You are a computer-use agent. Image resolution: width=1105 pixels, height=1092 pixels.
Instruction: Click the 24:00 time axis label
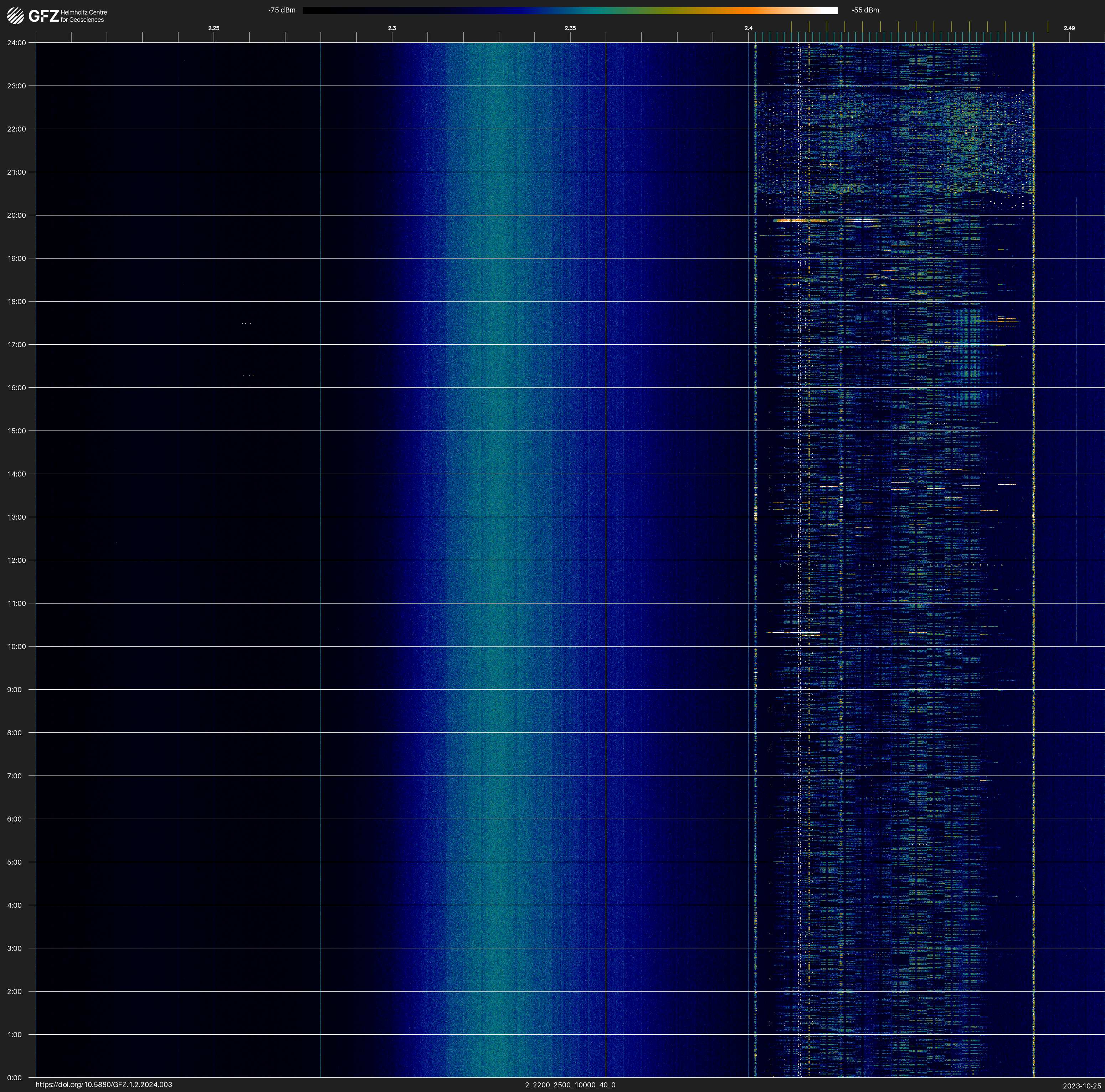[x=17, y=43]
